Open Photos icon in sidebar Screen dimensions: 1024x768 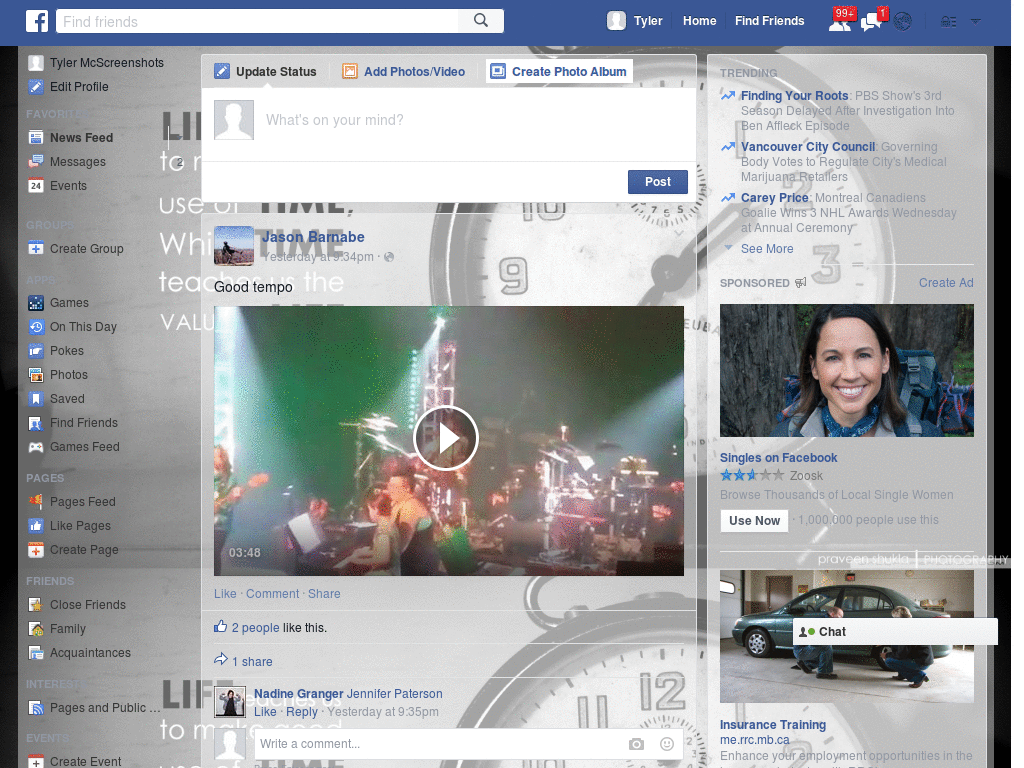[36, 375]
